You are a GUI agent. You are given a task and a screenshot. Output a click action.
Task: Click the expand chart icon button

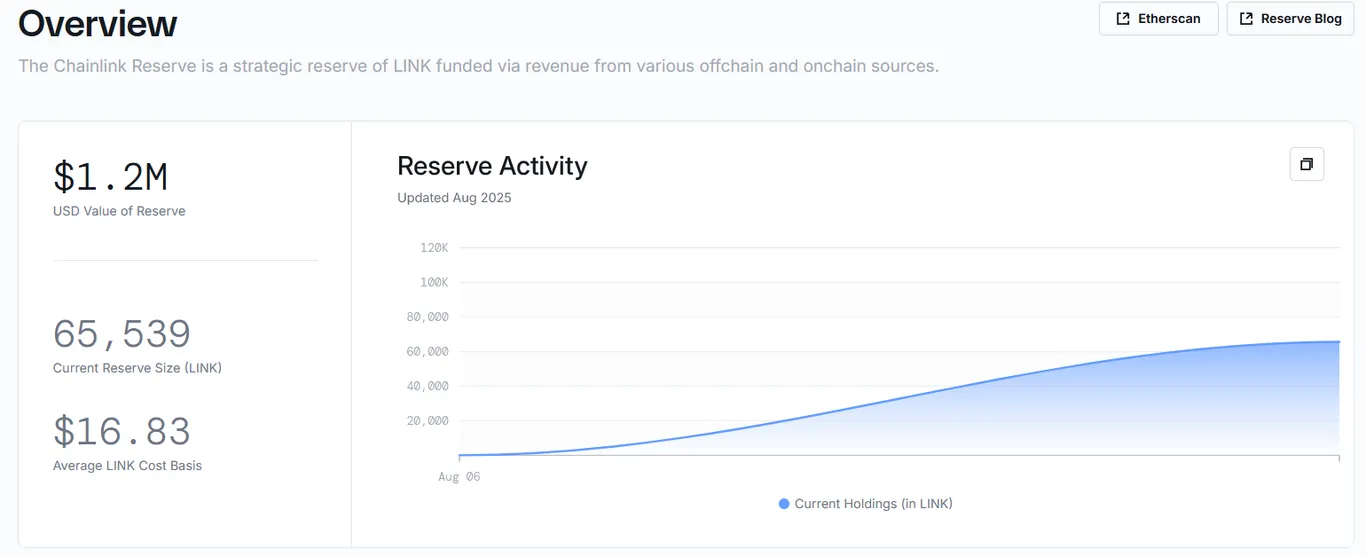(1306, 164)
